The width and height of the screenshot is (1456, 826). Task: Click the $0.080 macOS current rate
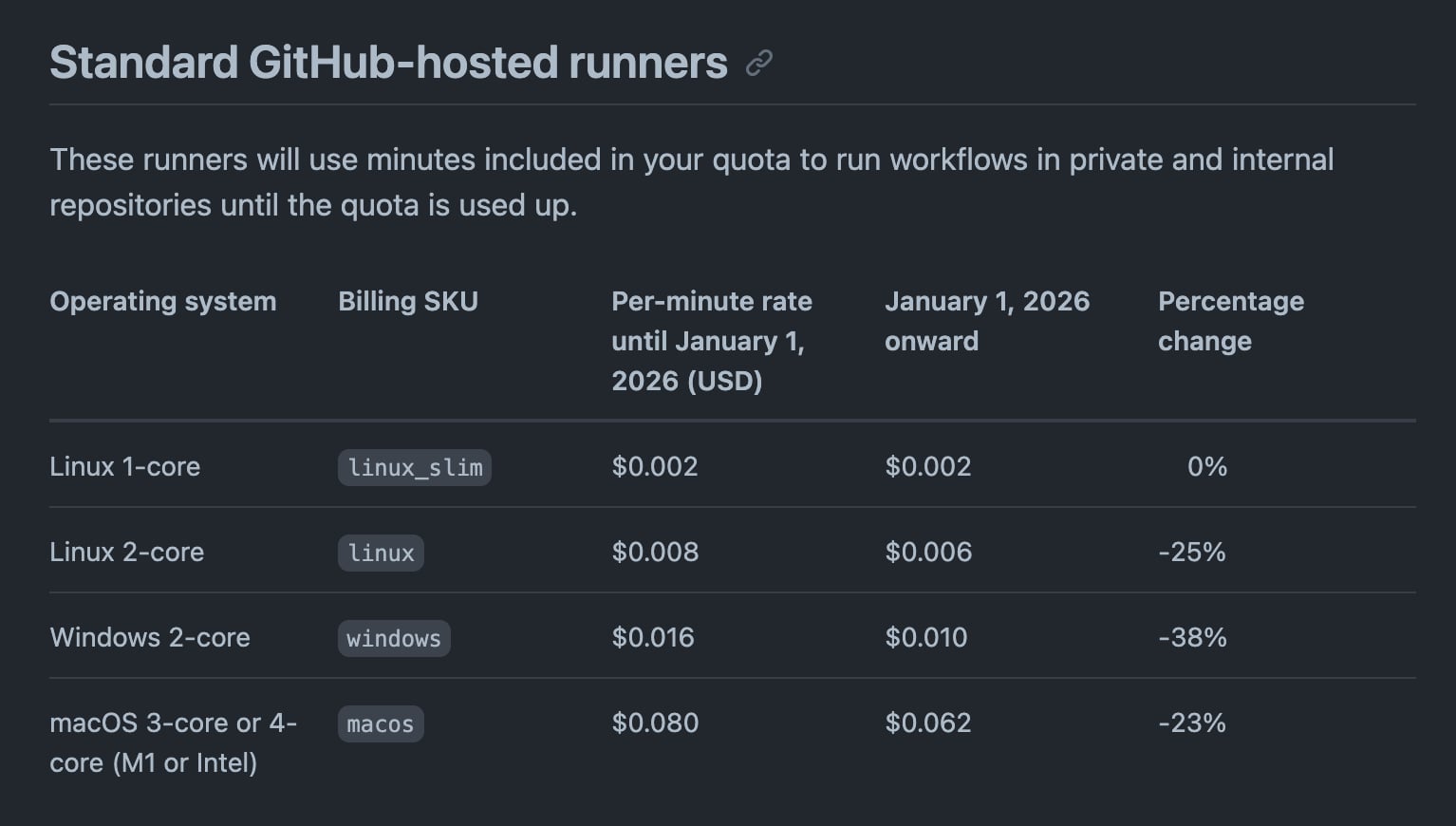click(x=655, y=723)
